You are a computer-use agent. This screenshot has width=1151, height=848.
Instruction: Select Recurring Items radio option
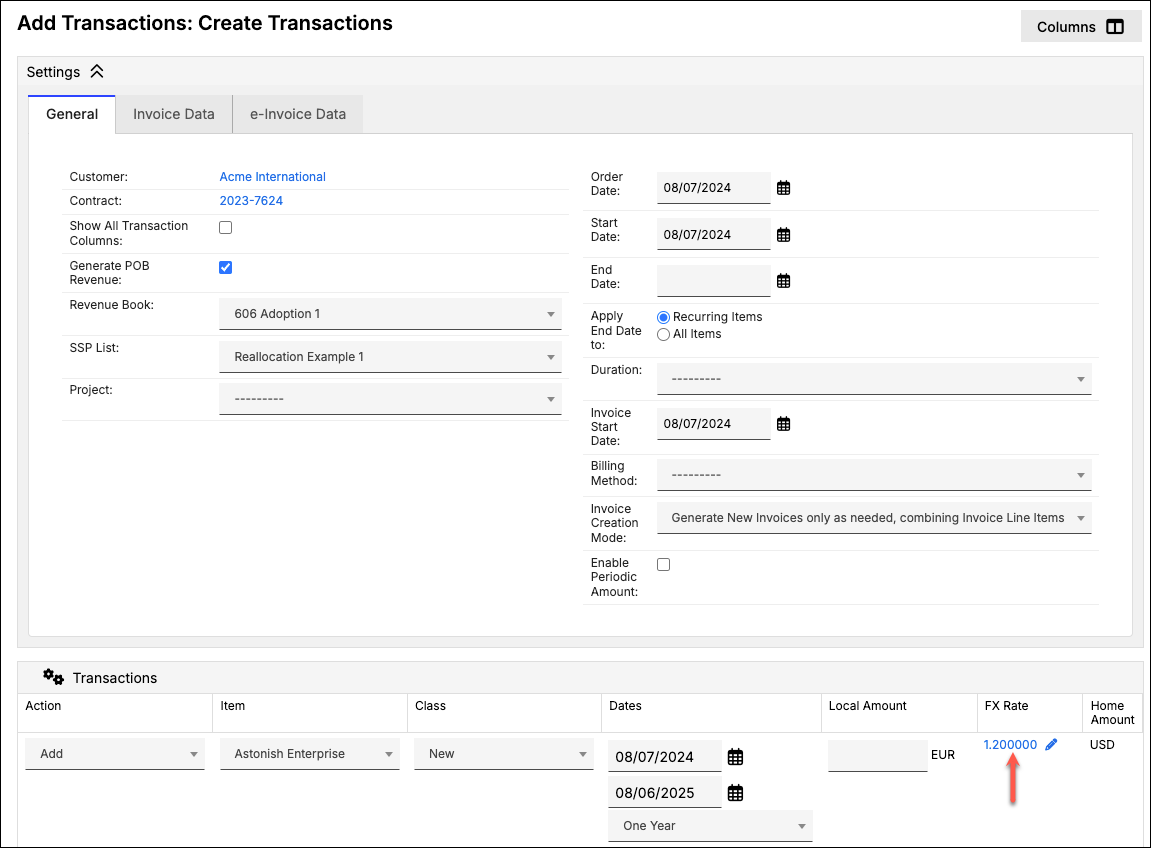tap(664, 317)
